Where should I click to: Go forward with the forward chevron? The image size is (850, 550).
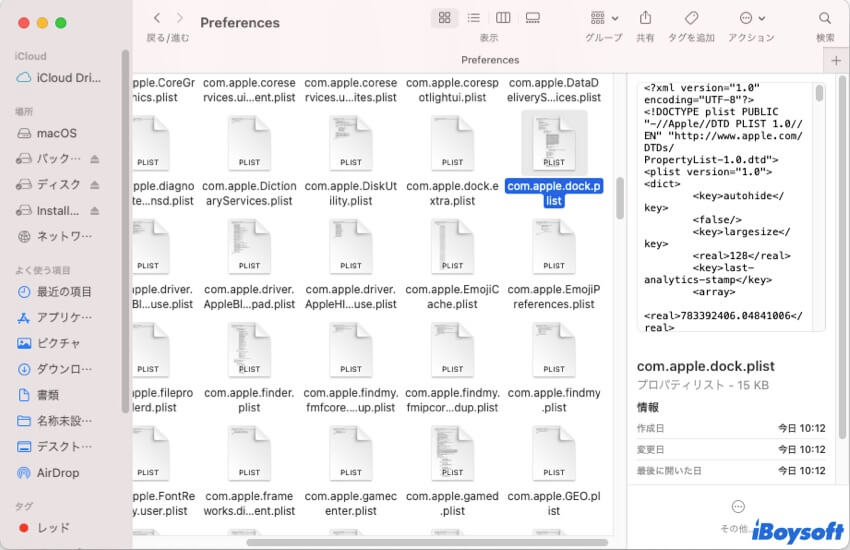(179, 18)
